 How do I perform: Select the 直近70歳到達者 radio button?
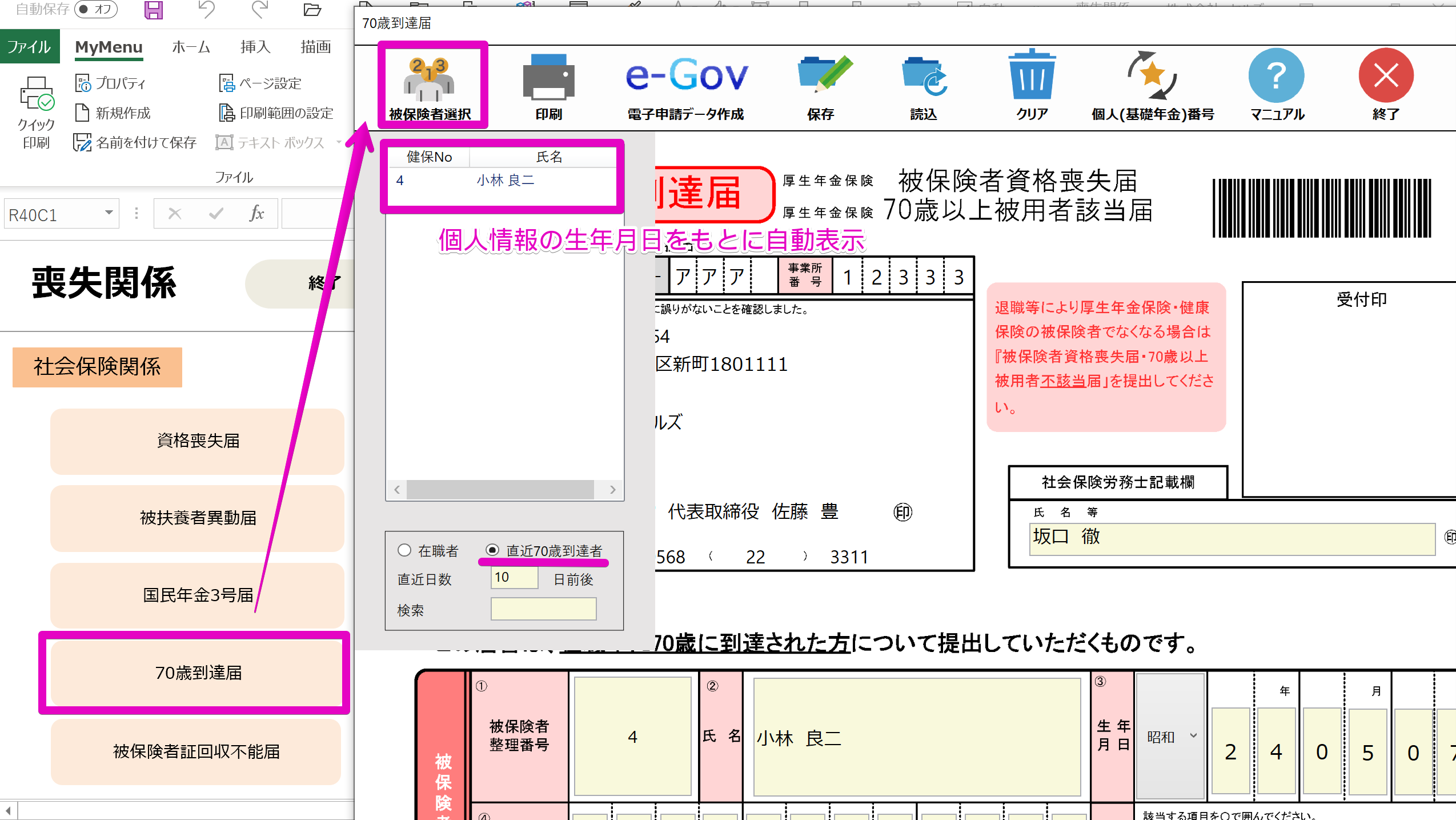[x=492, y=550]
